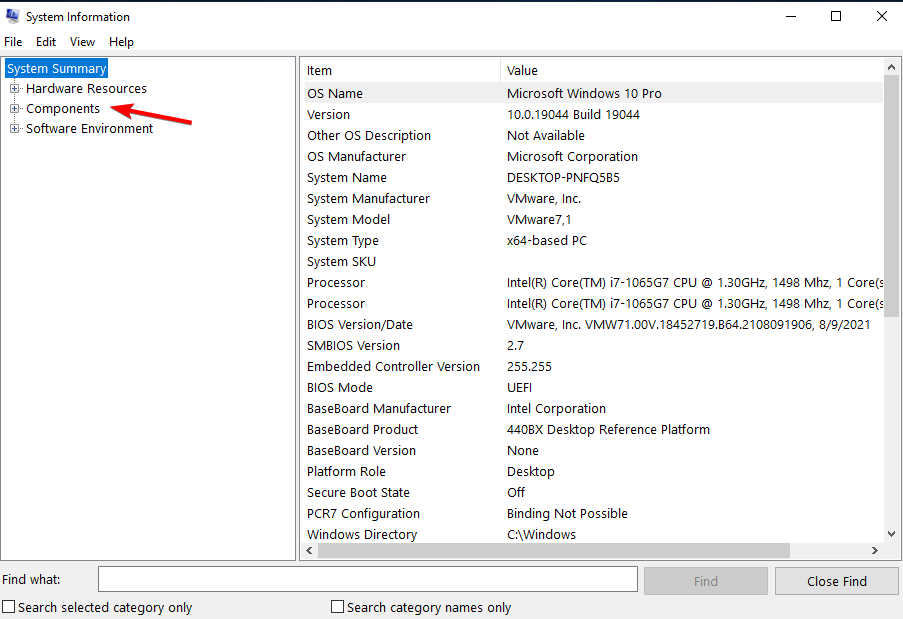
Task: Click the vertical scrollbar thumb
Action: click(891, 196)
